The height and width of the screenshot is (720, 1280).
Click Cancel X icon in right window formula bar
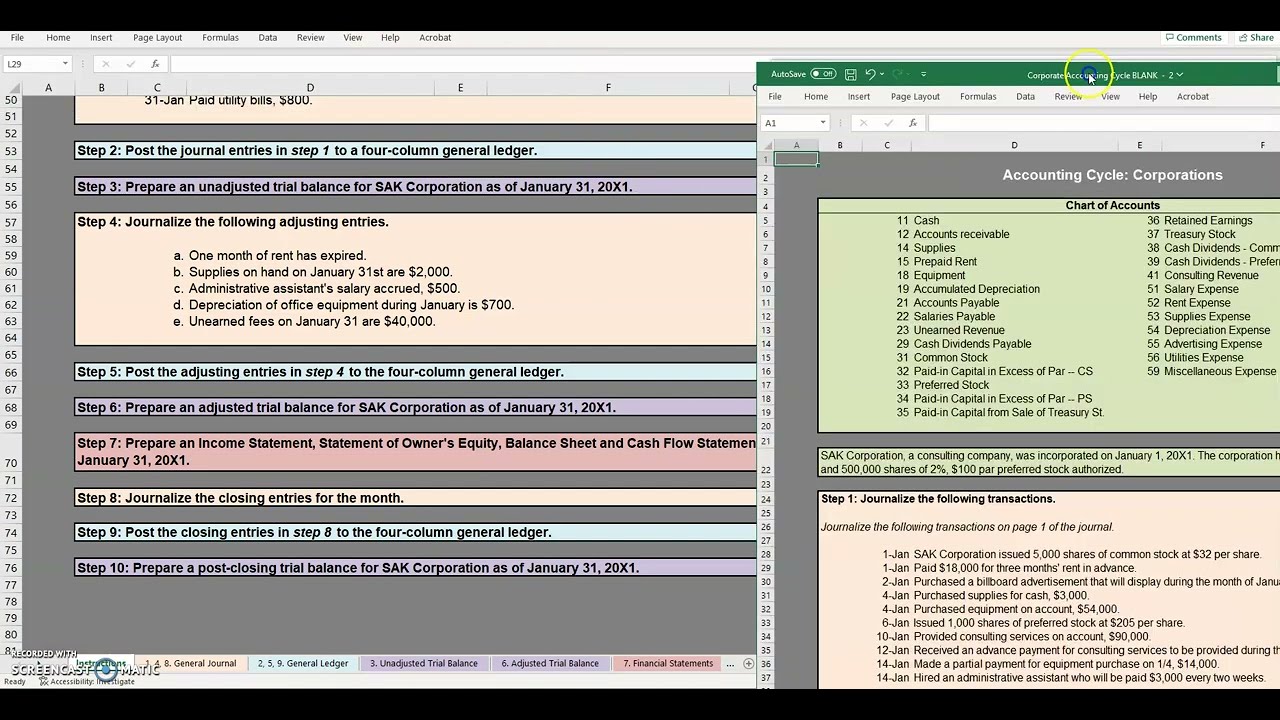[863, 123]
